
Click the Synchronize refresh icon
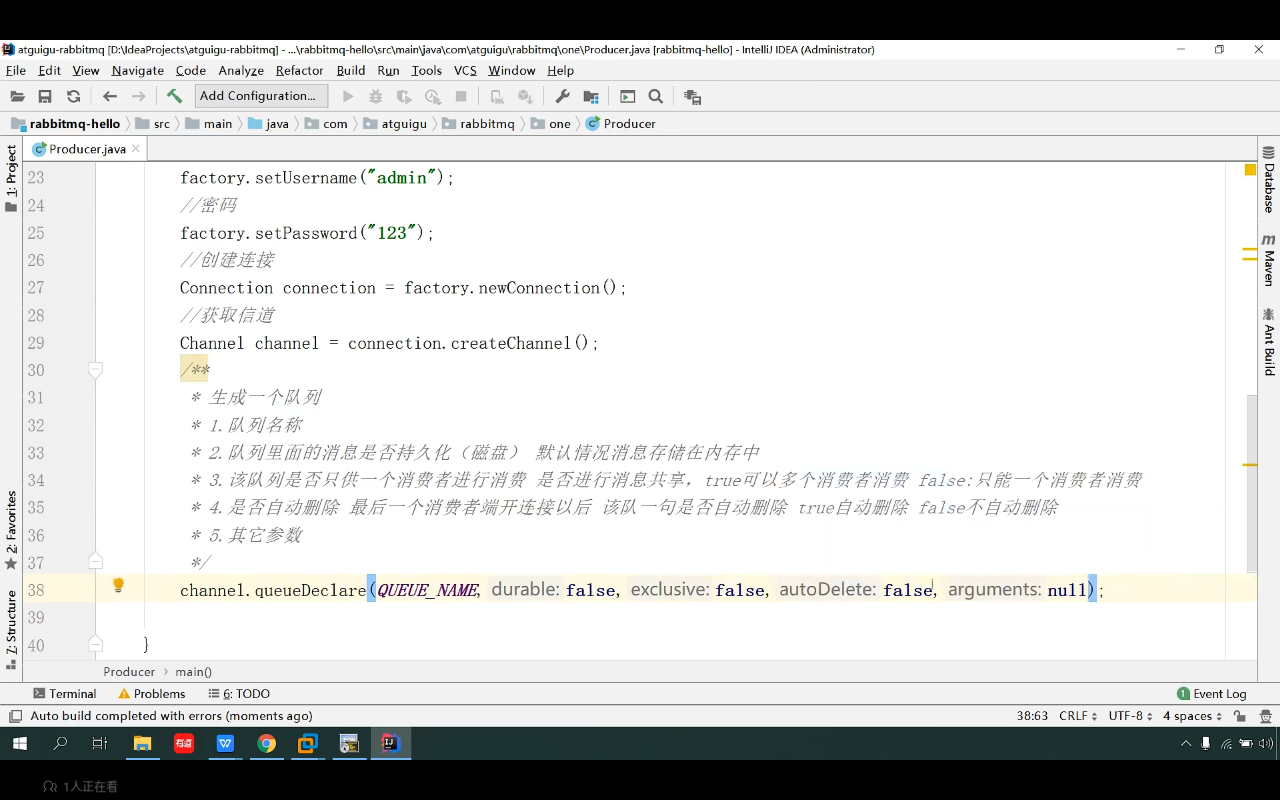coord(73,97)
